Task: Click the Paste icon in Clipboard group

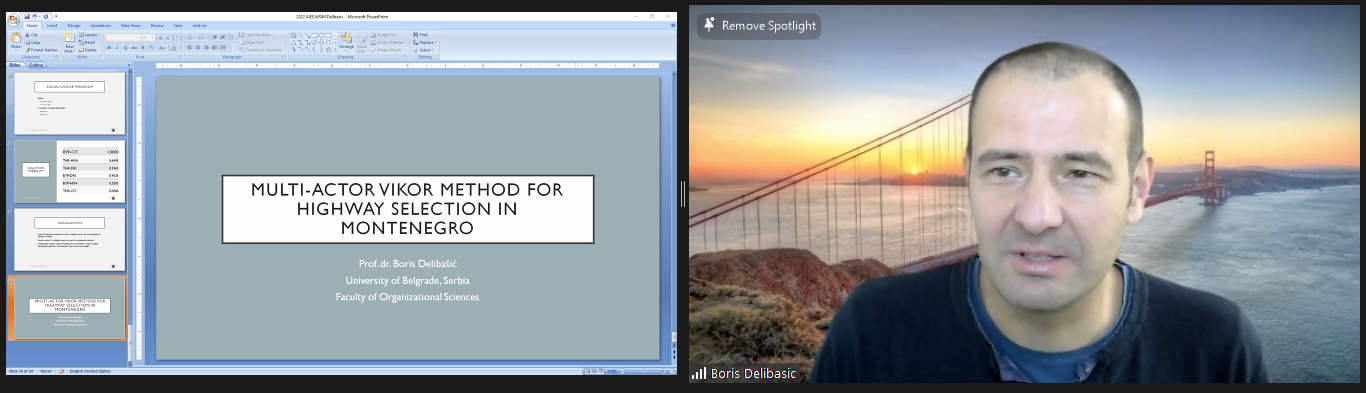Action: (x=16, y=41)
